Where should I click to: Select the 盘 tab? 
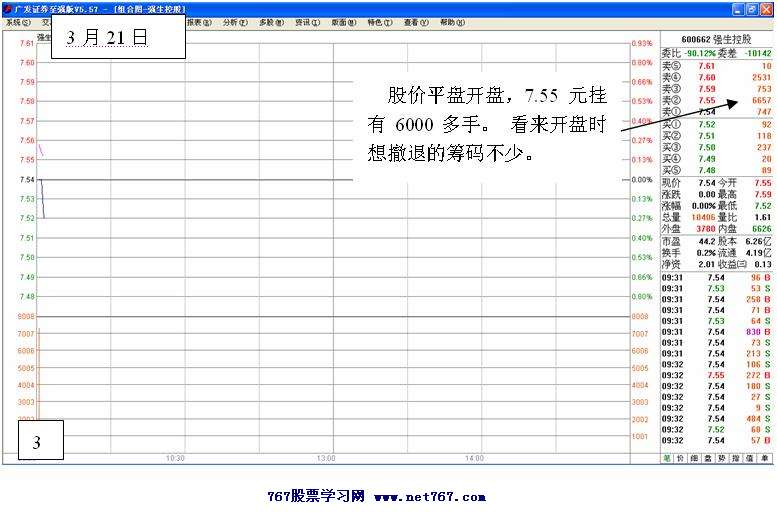[x=709, y=457]
